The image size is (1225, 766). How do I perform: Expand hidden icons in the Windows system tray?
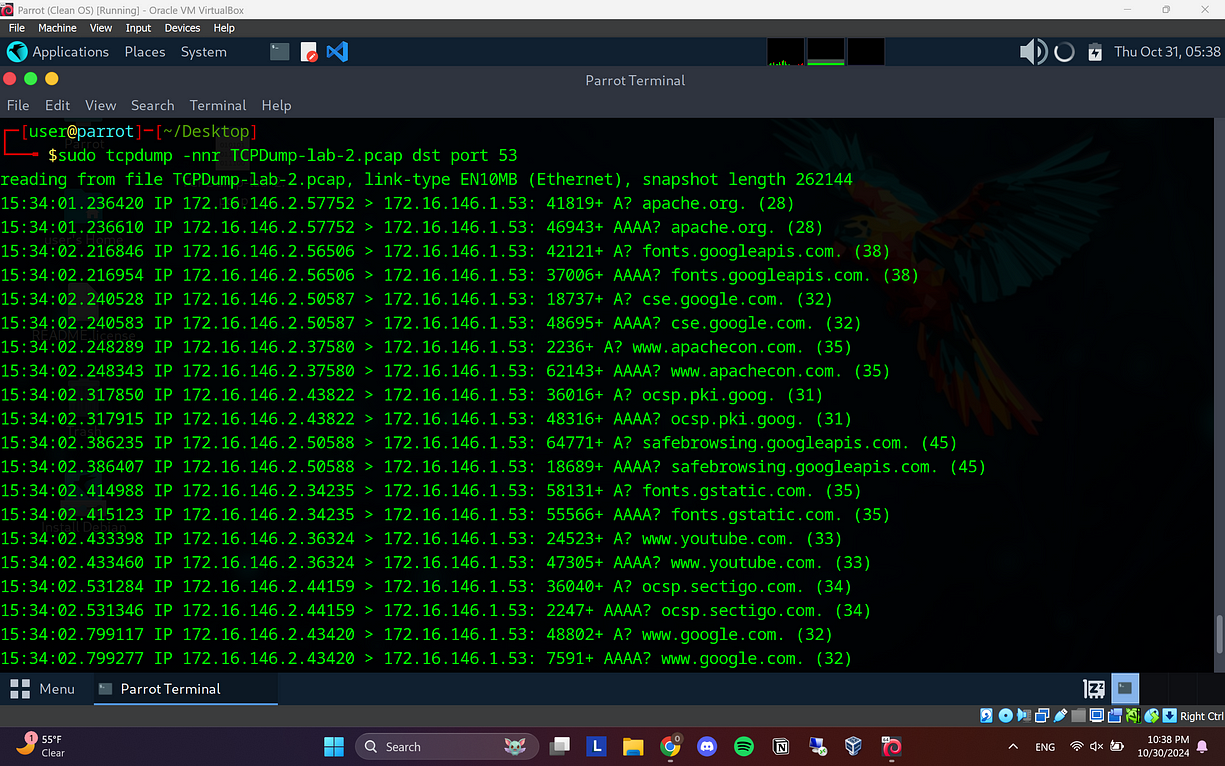coord(1013,746)
